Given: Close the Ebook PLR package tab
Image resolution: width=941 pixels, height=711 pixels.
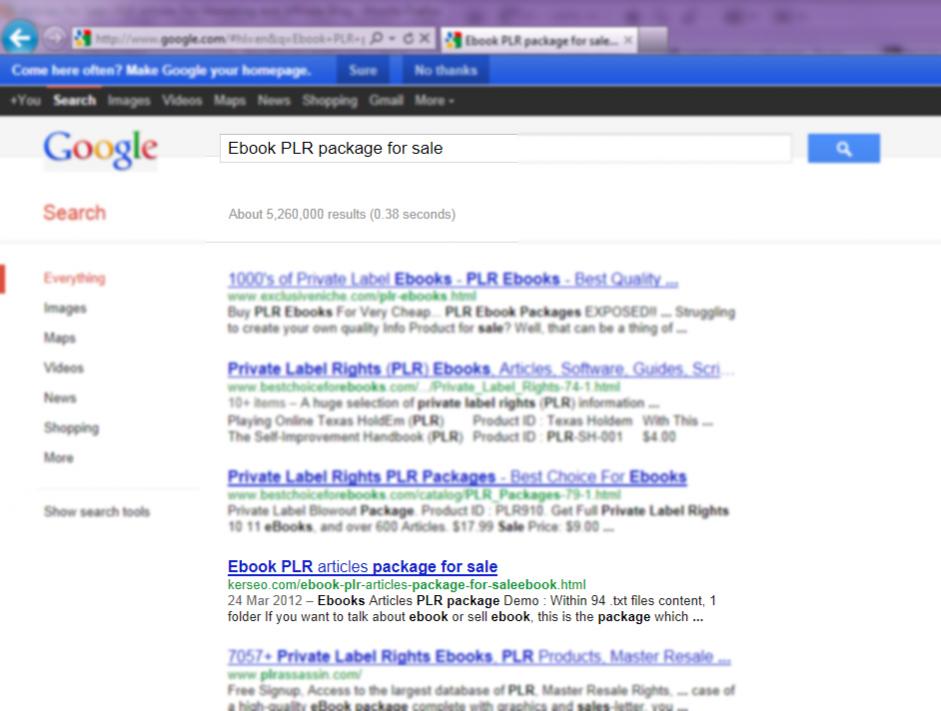Looking at the screenshot, I should point(628,40).
